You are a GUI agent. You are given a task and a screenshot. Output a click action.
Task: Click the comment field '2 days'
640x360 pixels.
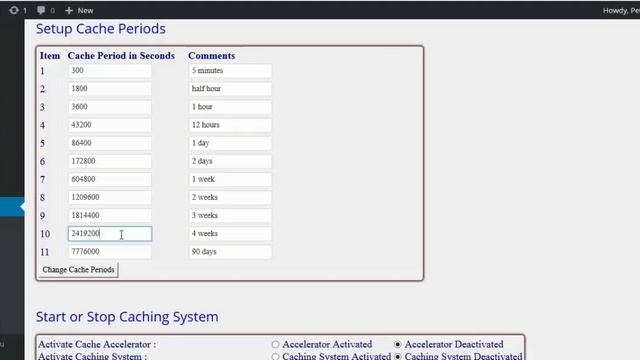pos(230,161)
